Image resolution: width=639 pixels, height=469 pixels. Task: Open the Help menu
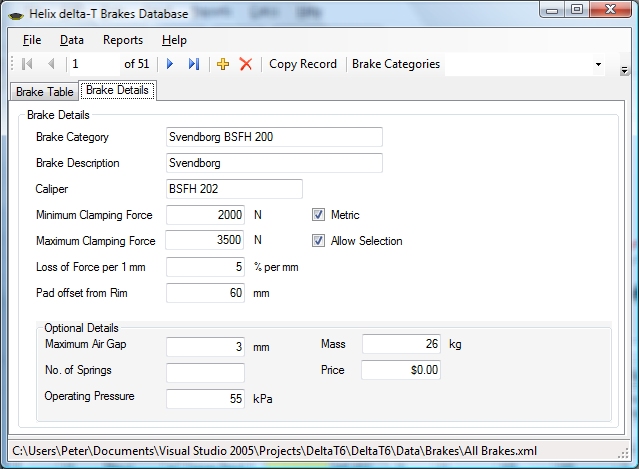point(174,40)
